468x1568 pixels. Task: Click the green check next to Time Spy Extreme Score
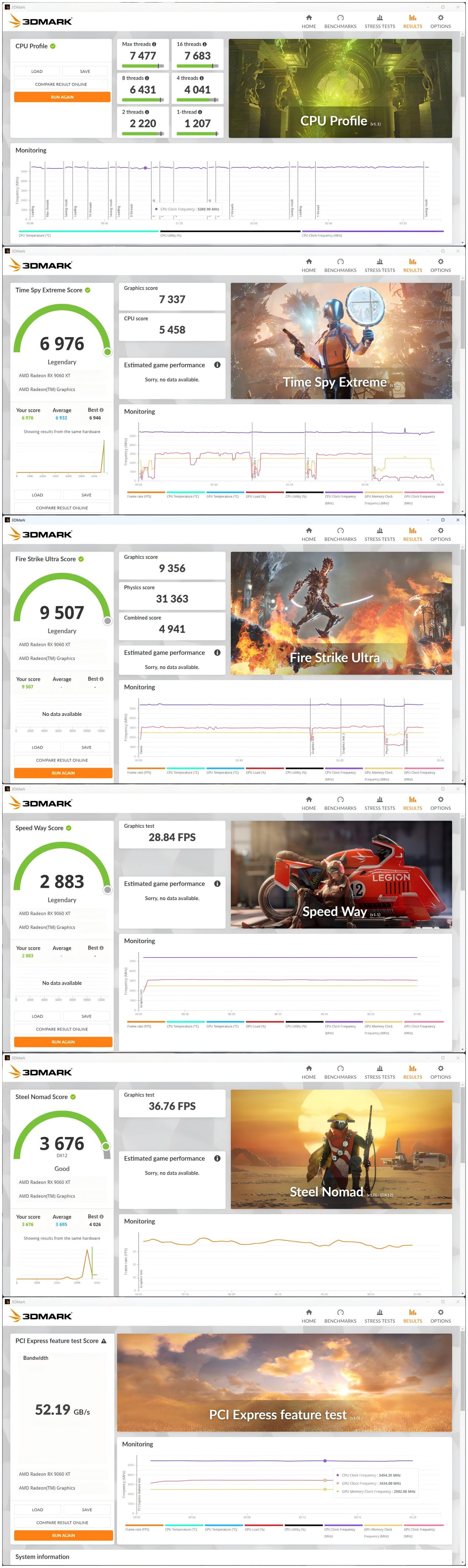tap(88, 290)
